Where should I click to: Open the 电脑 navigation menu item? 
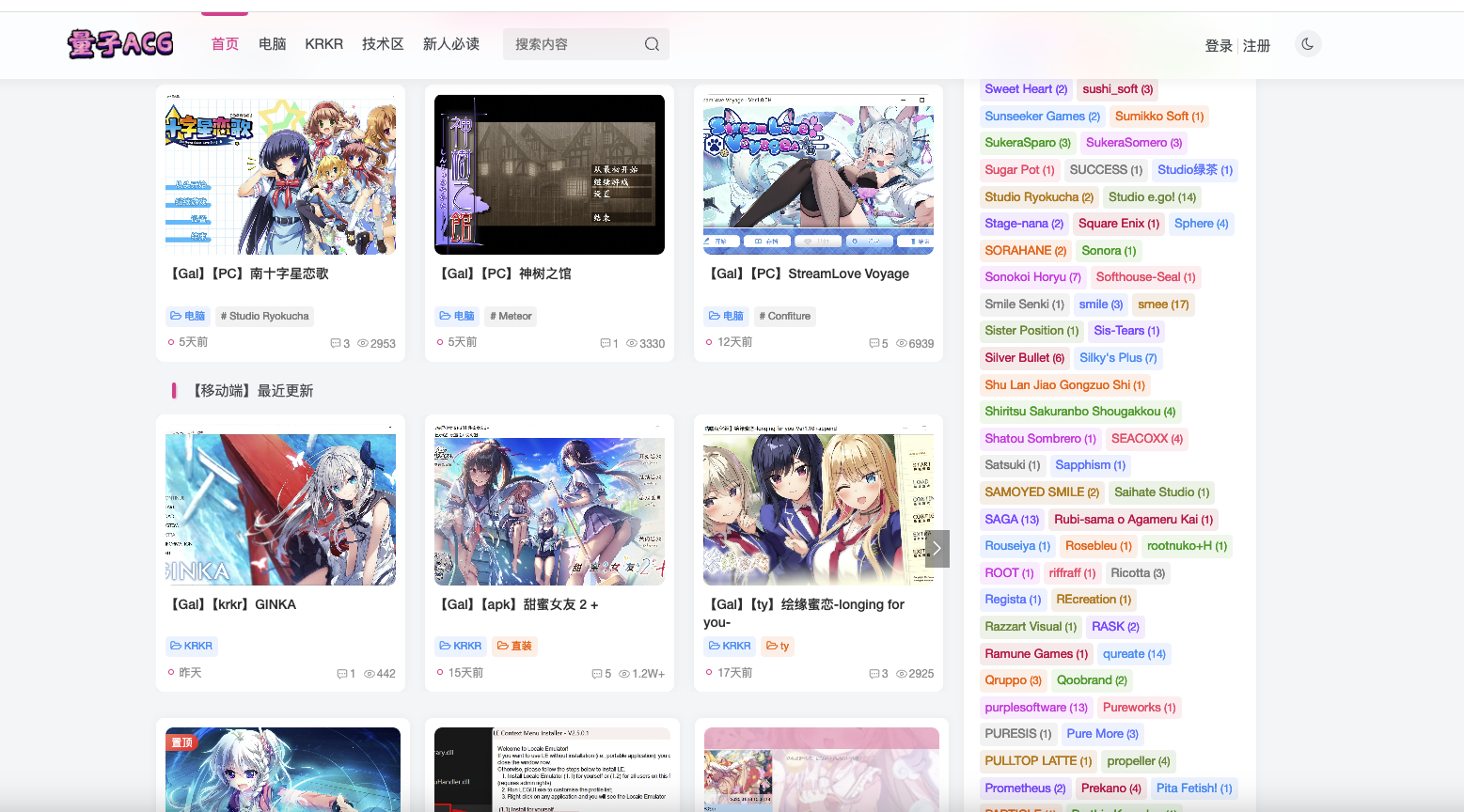(x=272, y=44)
